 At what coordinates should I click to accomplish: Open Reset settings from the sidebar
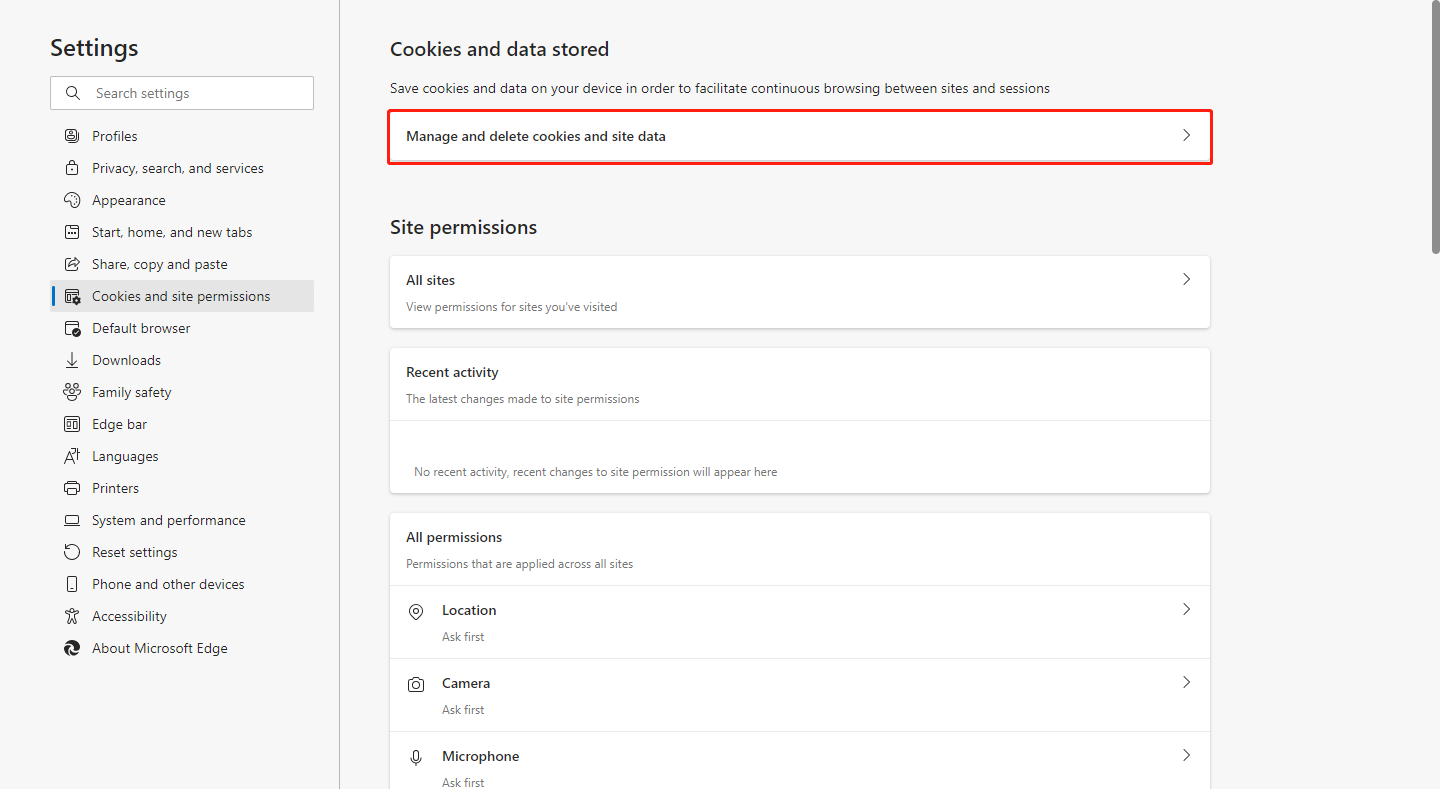(x=133, y=551)
